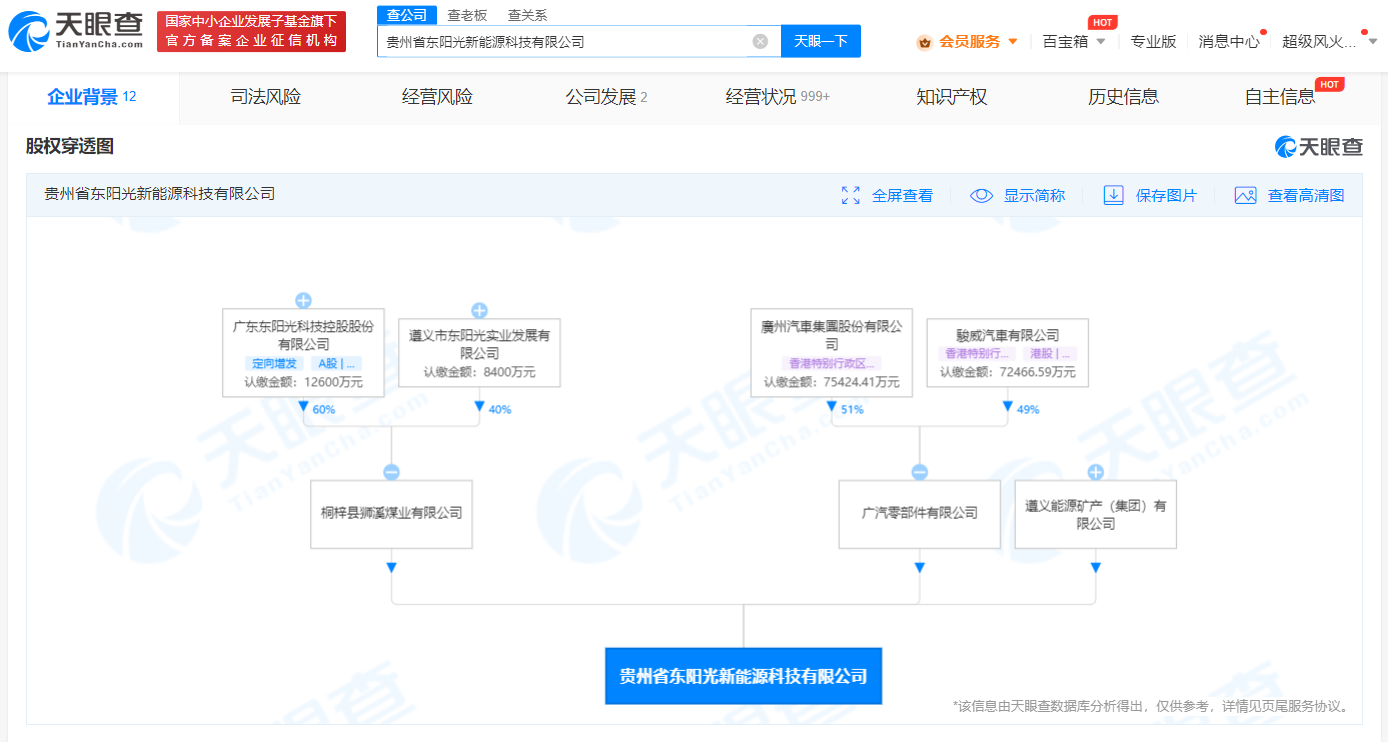Click the fullscreen view icon (全屏查看)

[x=850, y=195]
